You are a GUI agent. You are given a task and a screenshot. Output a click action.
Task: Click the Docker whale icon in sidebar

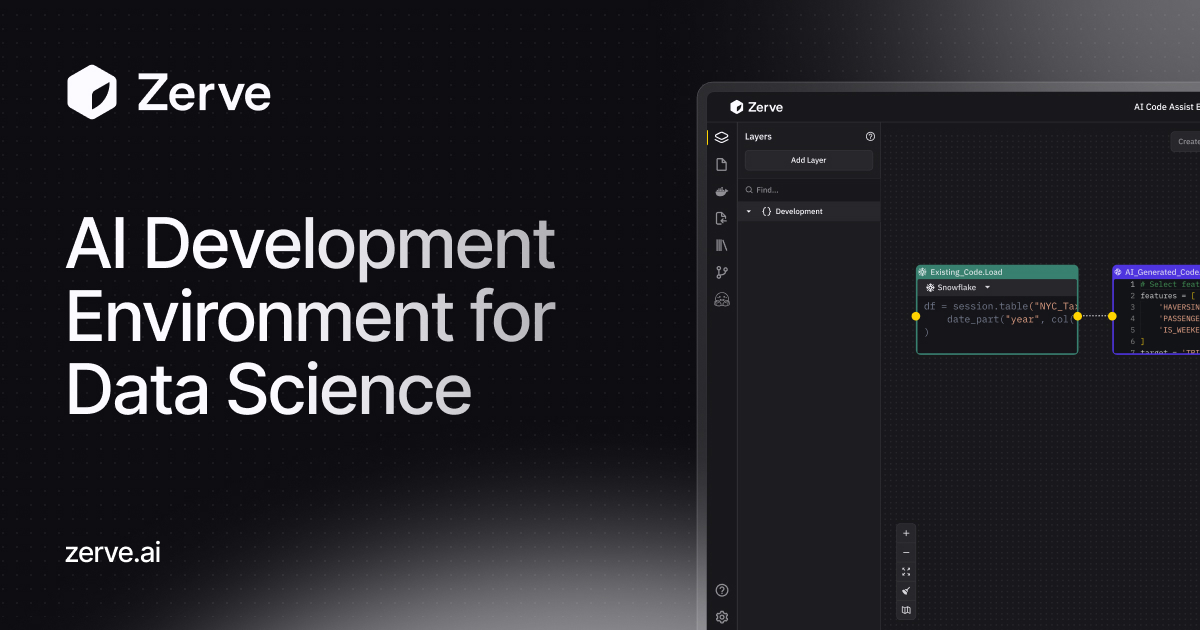(721, 190)
